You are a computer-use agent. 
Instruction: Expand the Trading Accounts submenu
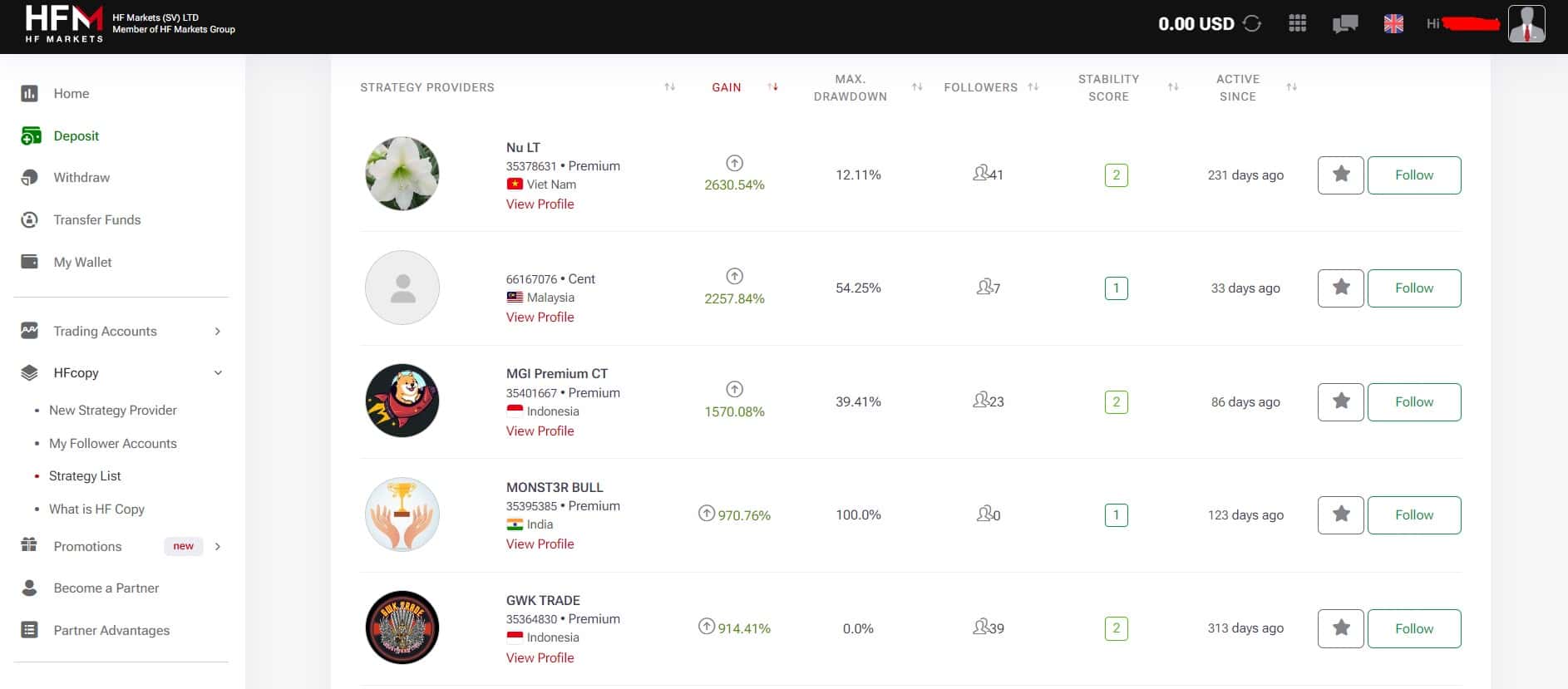coord(218,331)
